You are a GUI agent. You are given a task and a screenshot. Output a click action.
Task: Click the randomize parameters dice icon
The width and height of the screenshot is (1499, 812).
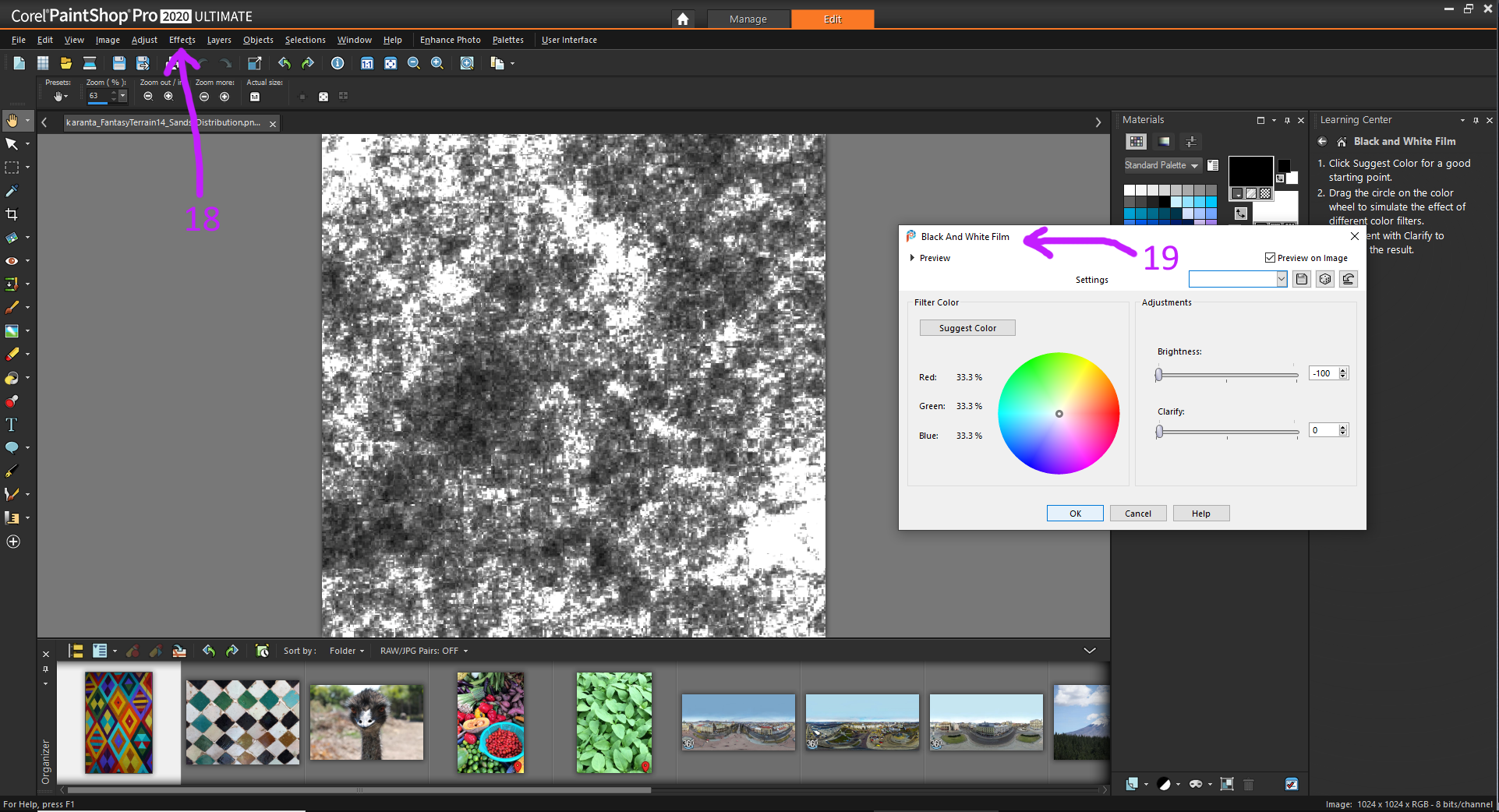tap(1325, 279)
